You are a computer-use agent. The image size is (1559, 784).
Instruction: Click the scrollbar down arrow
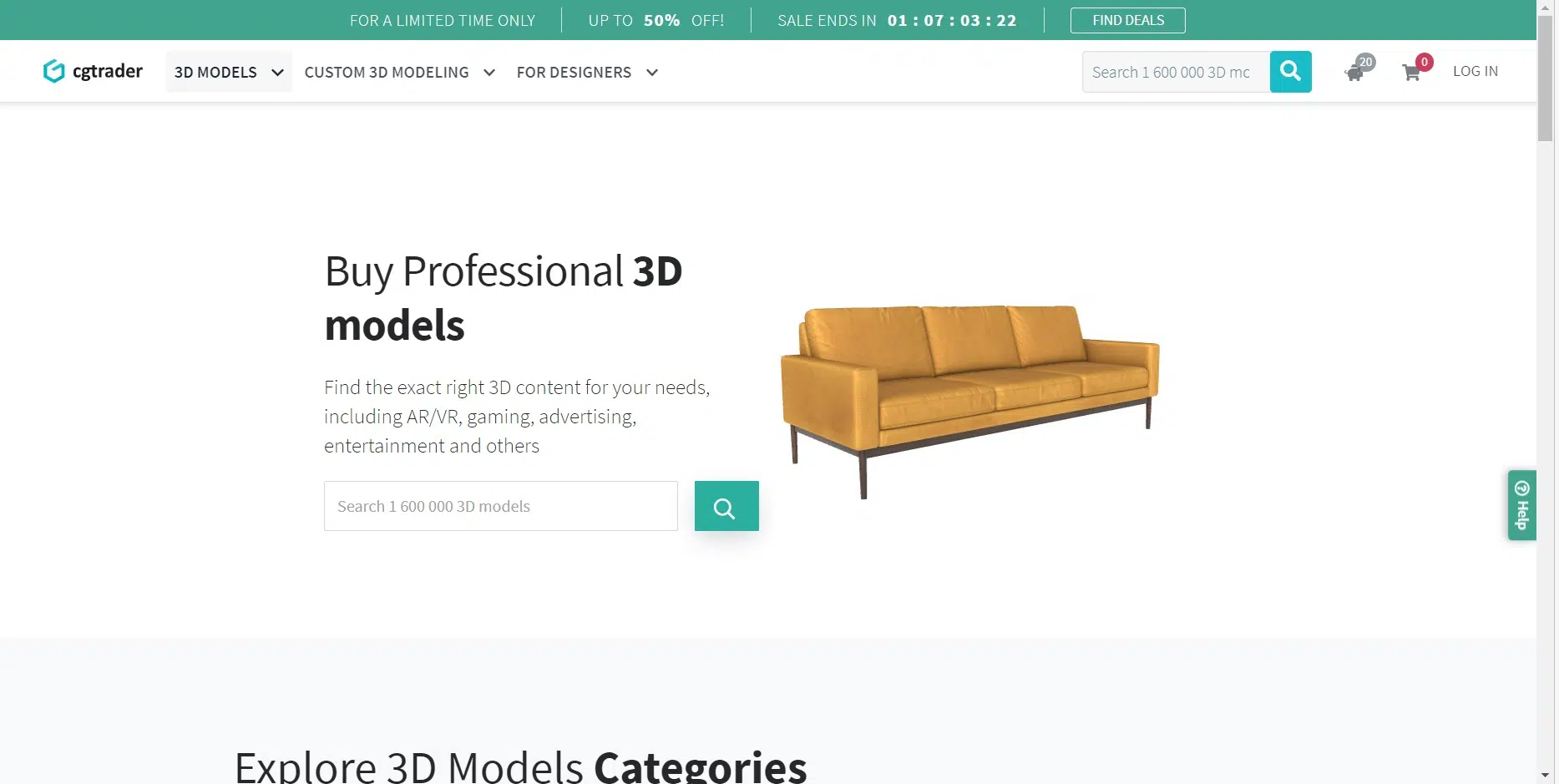point(1546,775)
